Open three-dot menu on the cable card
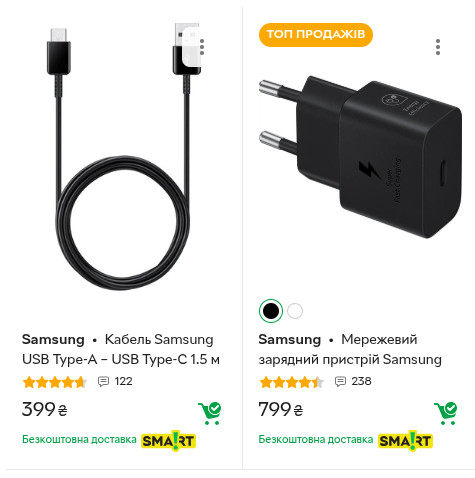 [202, 47]
